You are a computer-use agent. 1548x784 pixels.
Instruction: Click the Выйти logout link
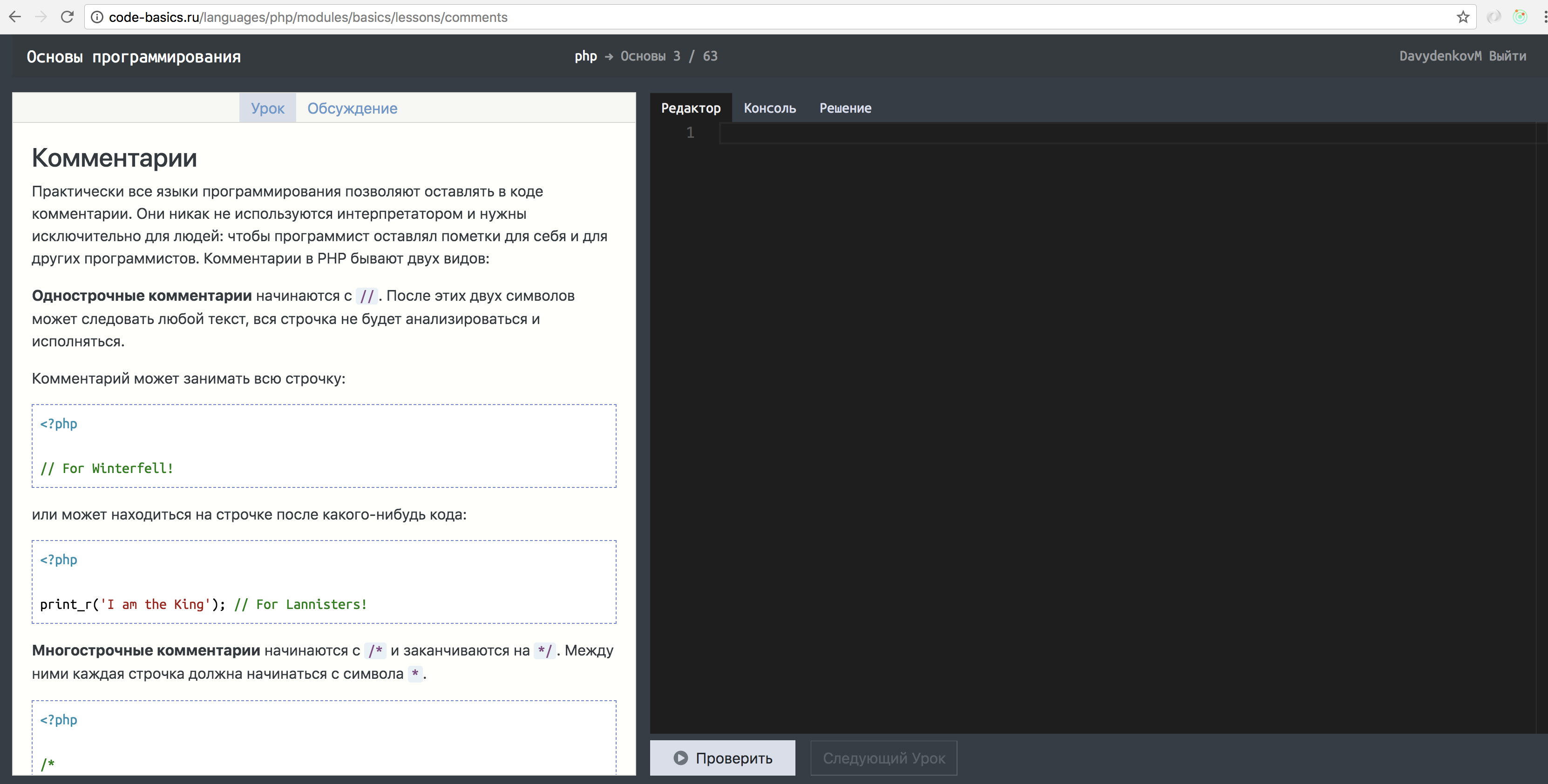click(1507, 56)
